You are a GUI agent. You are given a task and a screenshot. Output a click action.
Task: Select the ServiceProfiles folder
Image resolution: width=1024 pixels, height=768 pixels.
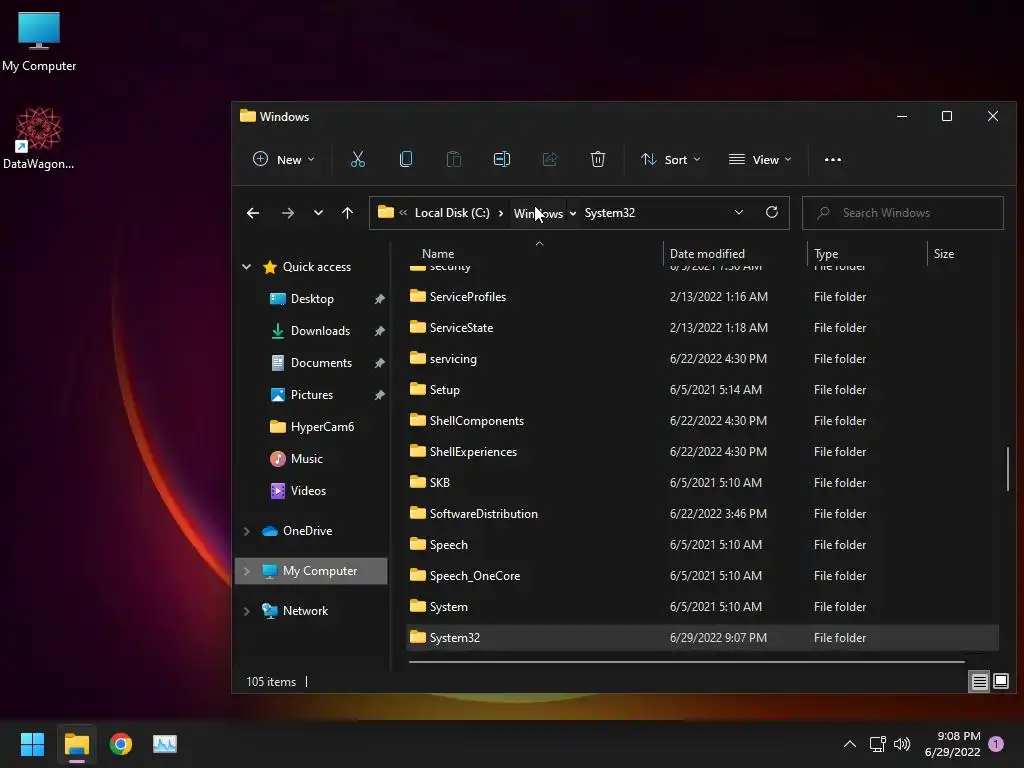(703, 296)
